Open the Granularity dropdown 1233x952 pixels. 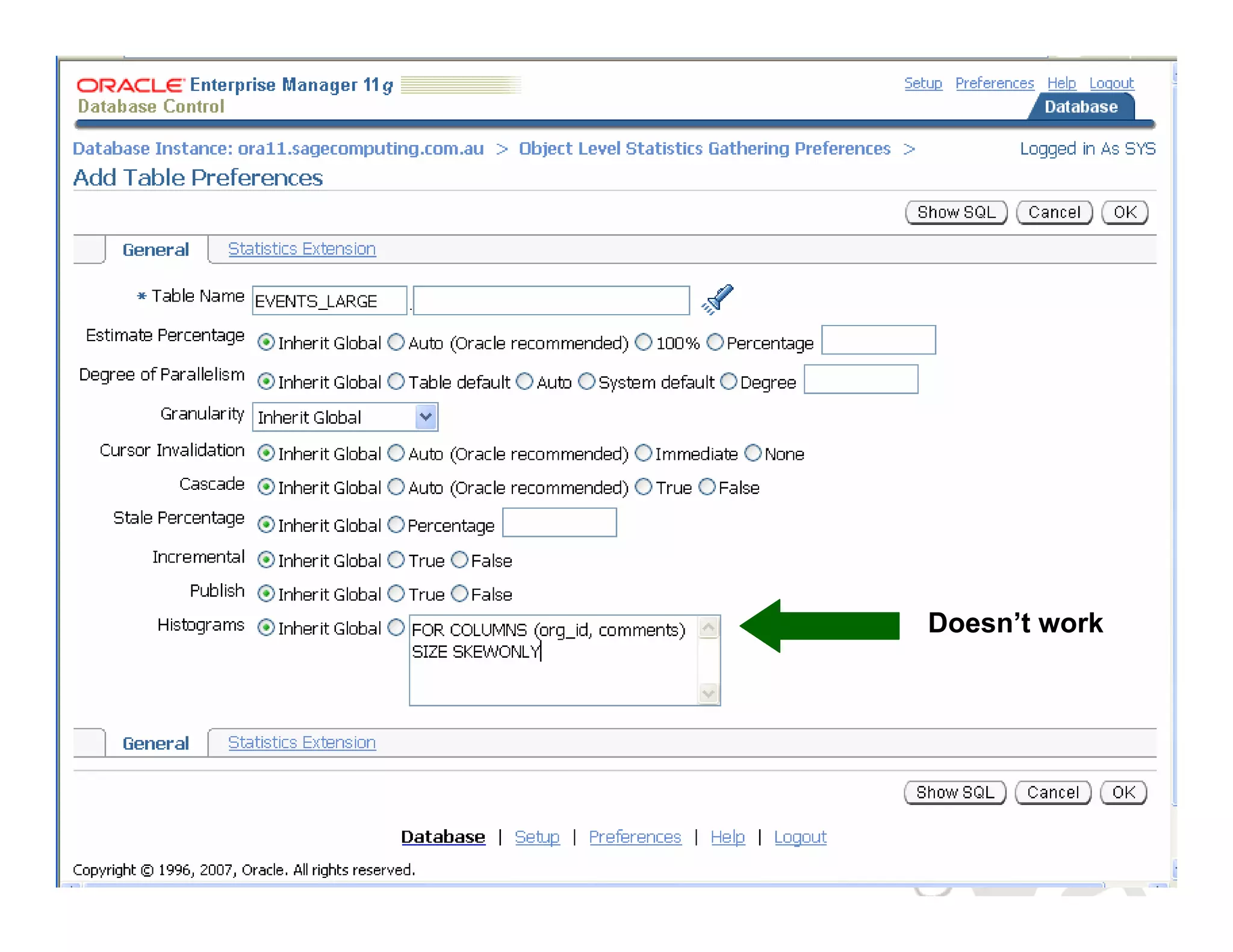(426, 417)
